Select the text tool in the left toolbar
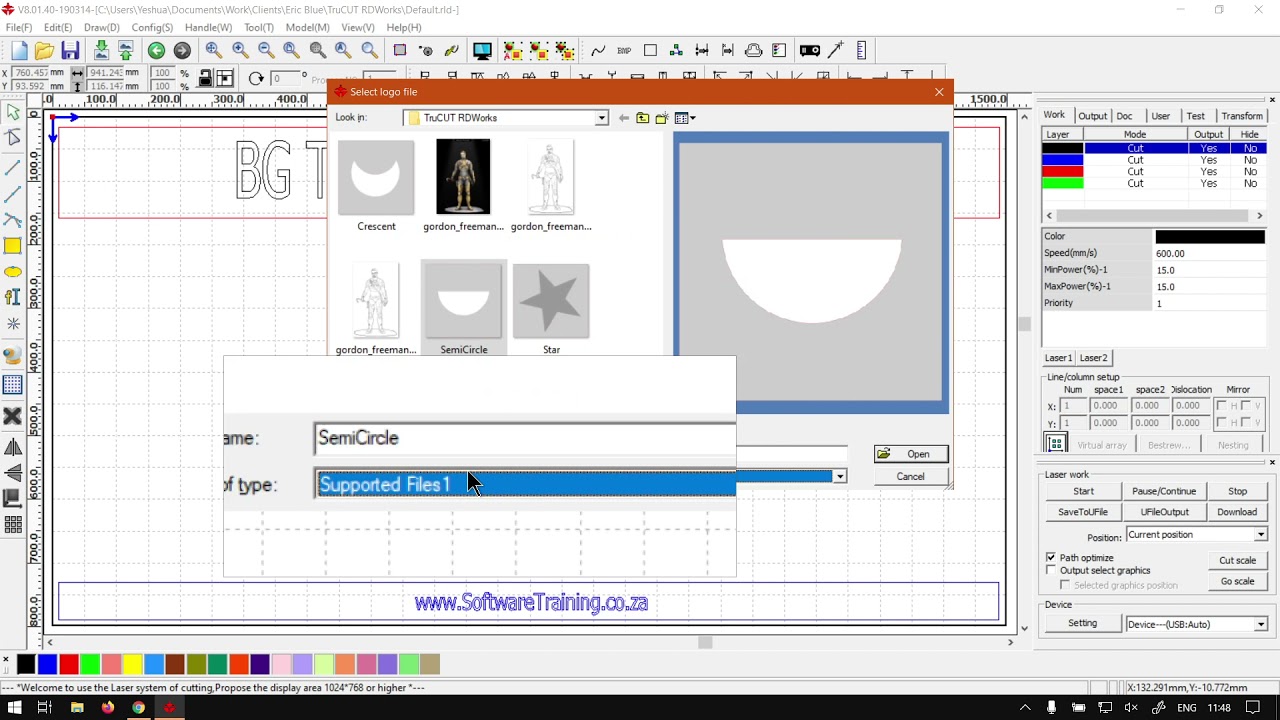Screen dimensions: 1280x720 (12, 297)
